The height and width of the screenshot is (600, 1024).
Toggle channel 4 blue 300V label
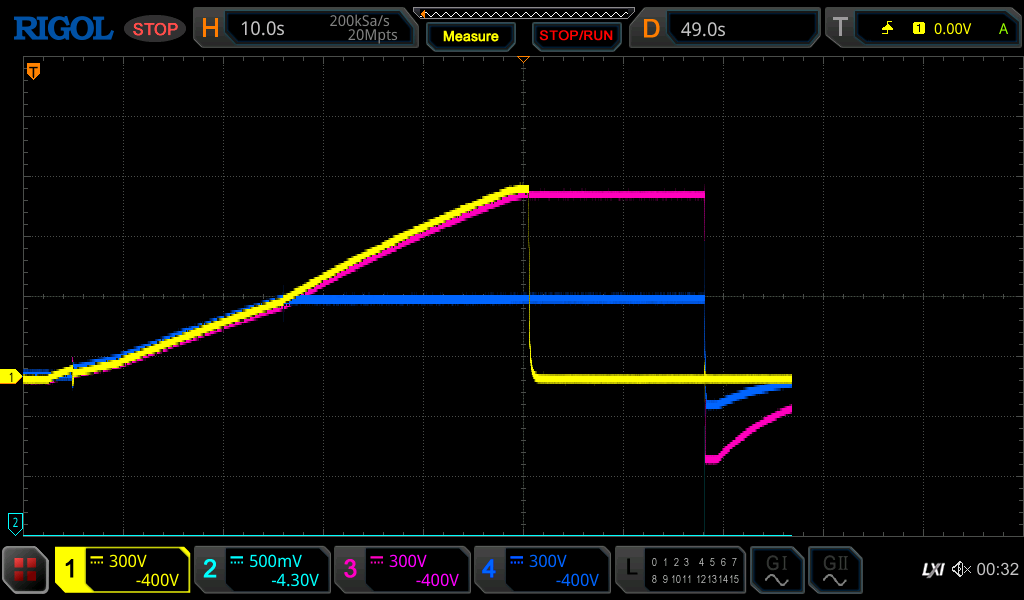(x=542, y=570)
